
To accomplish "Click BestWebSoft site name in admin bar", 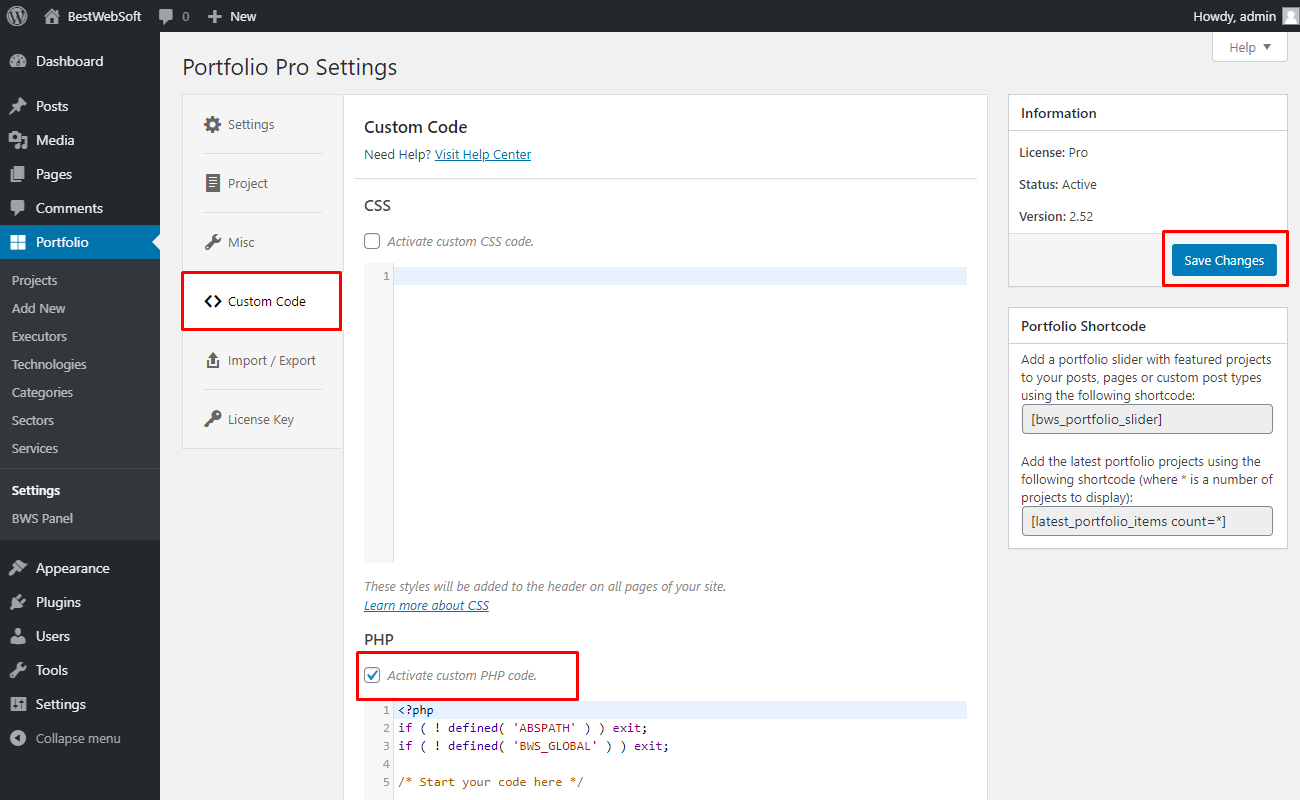I will pos(104,16).
